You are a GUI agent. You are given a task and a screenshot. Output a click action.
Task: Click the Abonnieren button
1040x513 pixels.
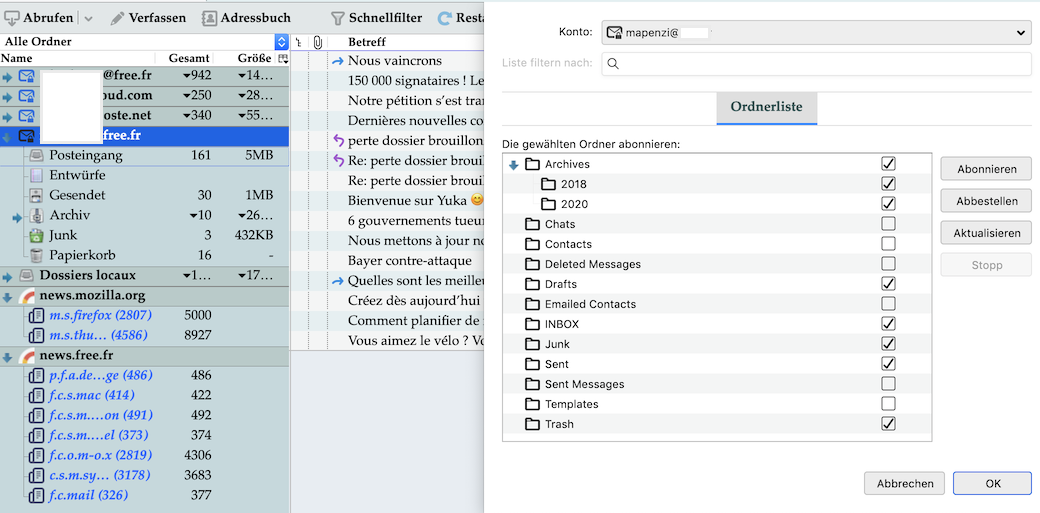point(986,169)
